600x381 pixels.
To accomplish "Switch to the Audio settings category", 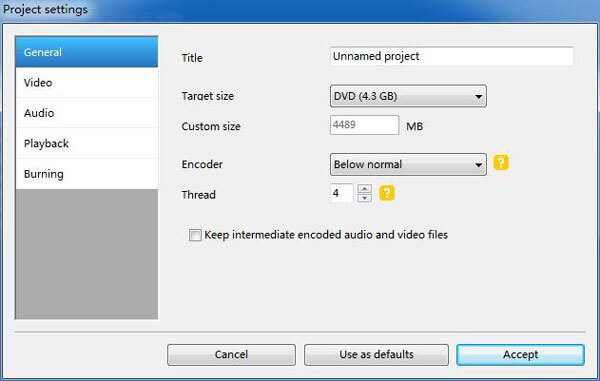I will tap(87, 113).
